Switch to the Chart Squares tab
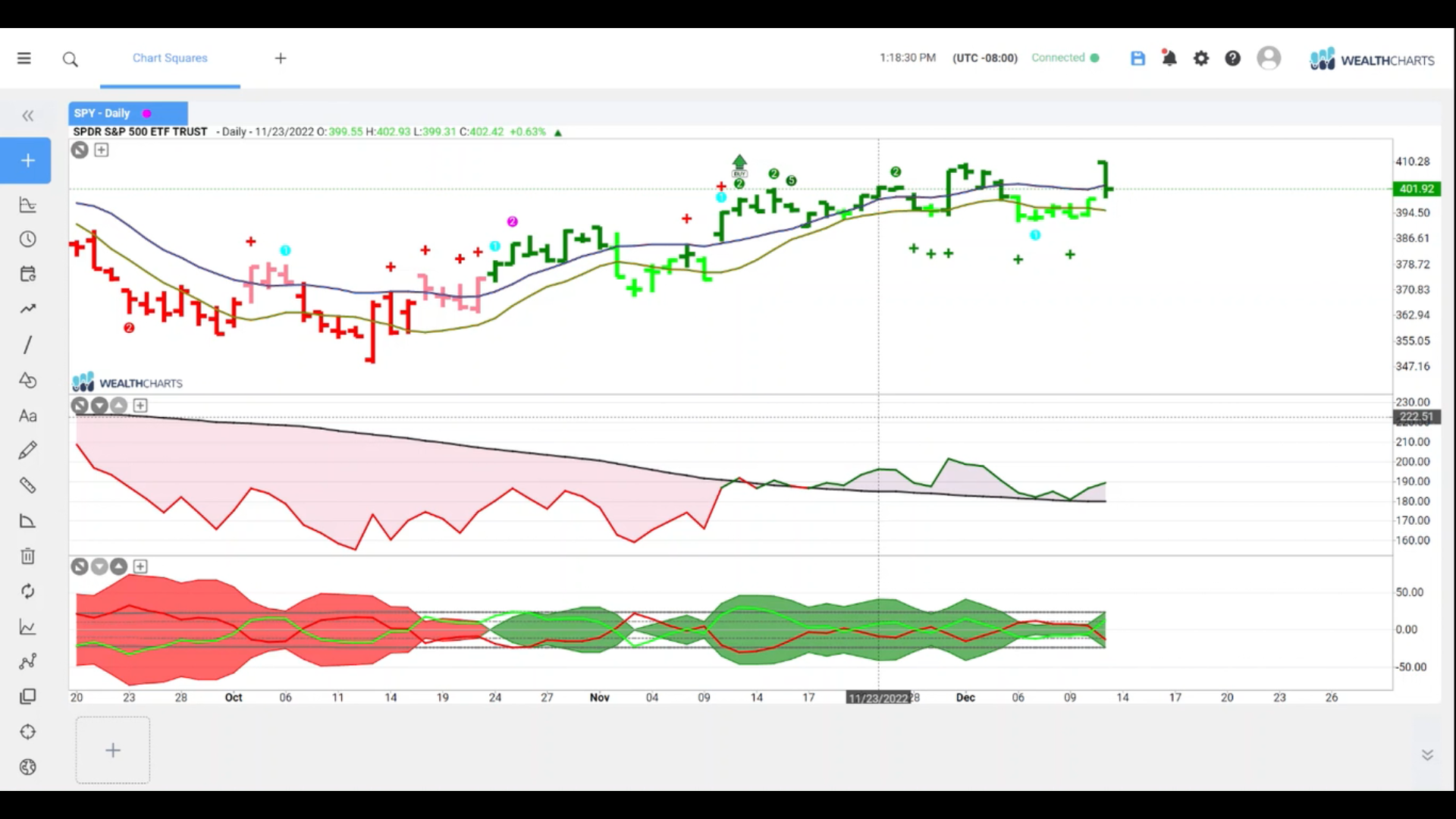 (x=170, y=58)
